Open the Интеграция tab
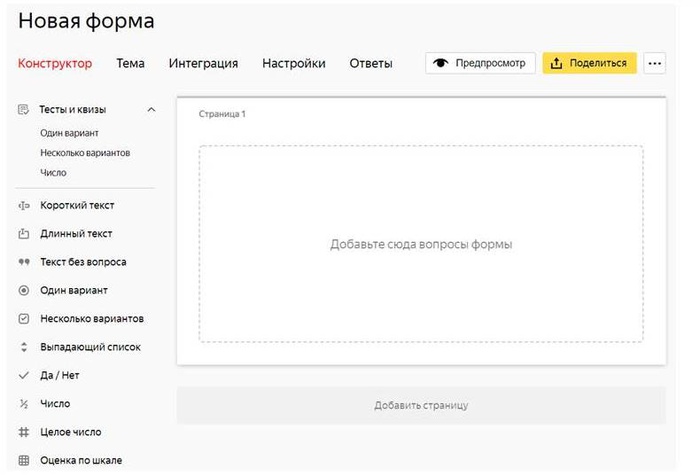Image resolution: width=700 pixels, height=476 pixels. 203,63
